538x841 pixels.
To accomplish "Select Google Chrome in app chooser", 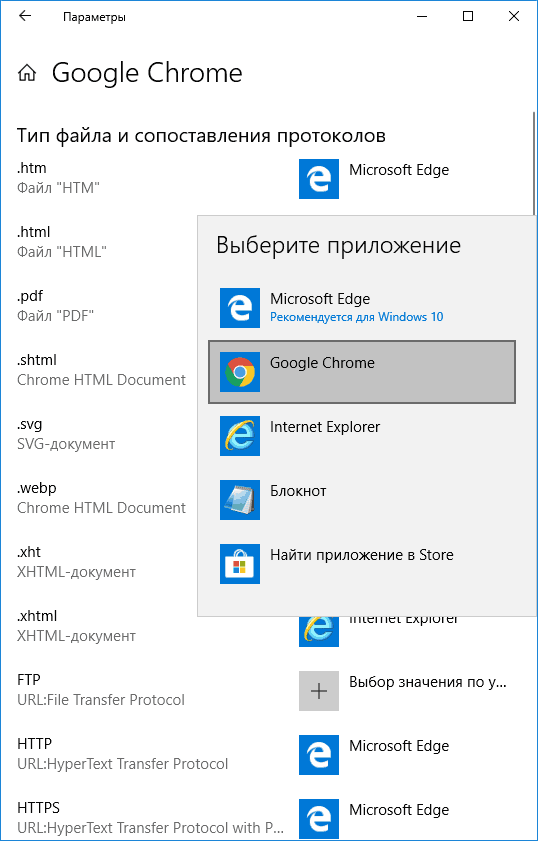I will 362,372.
